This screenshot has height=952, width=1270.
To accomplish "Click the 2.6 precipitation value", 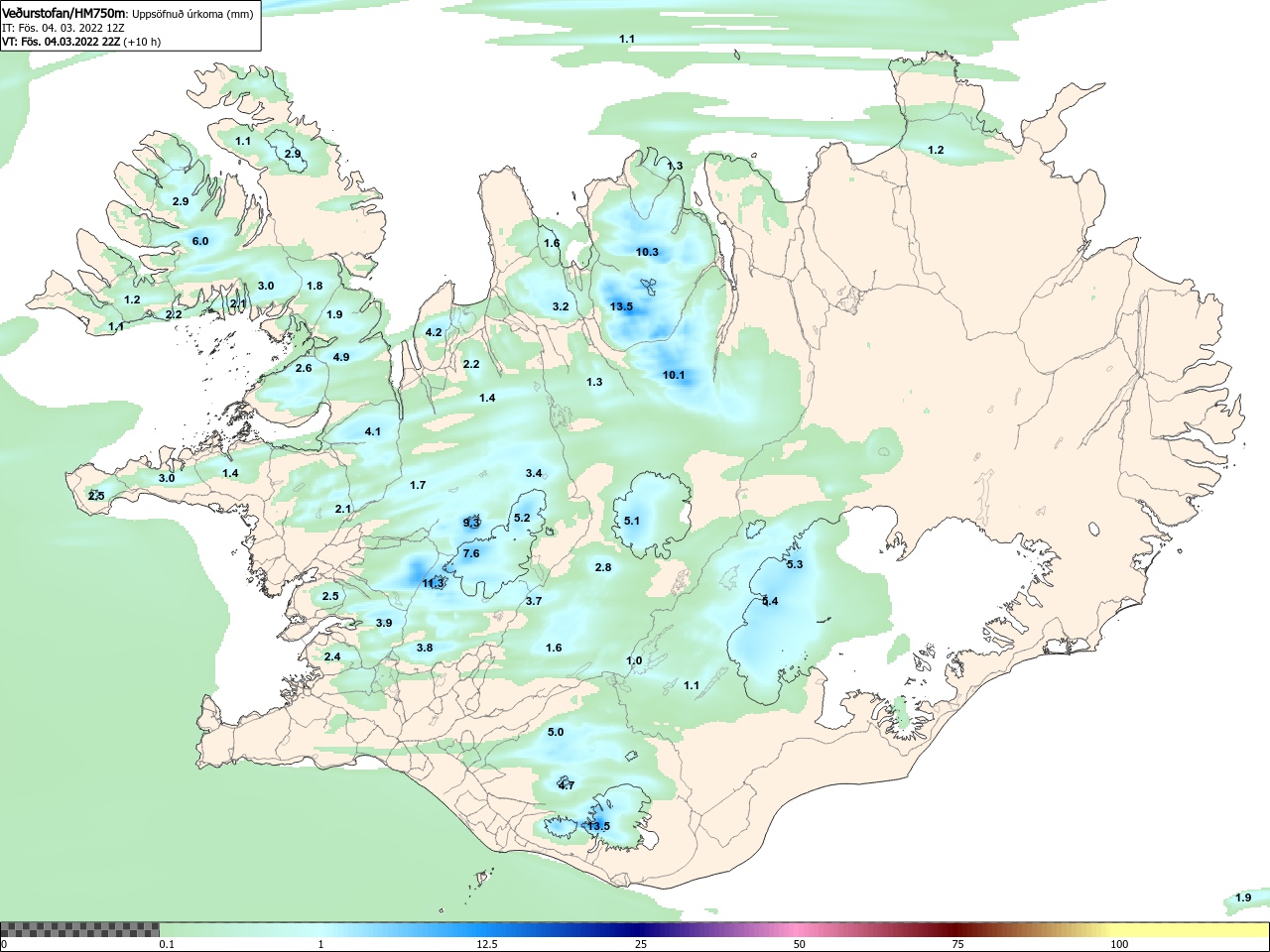I will (304, 368).
